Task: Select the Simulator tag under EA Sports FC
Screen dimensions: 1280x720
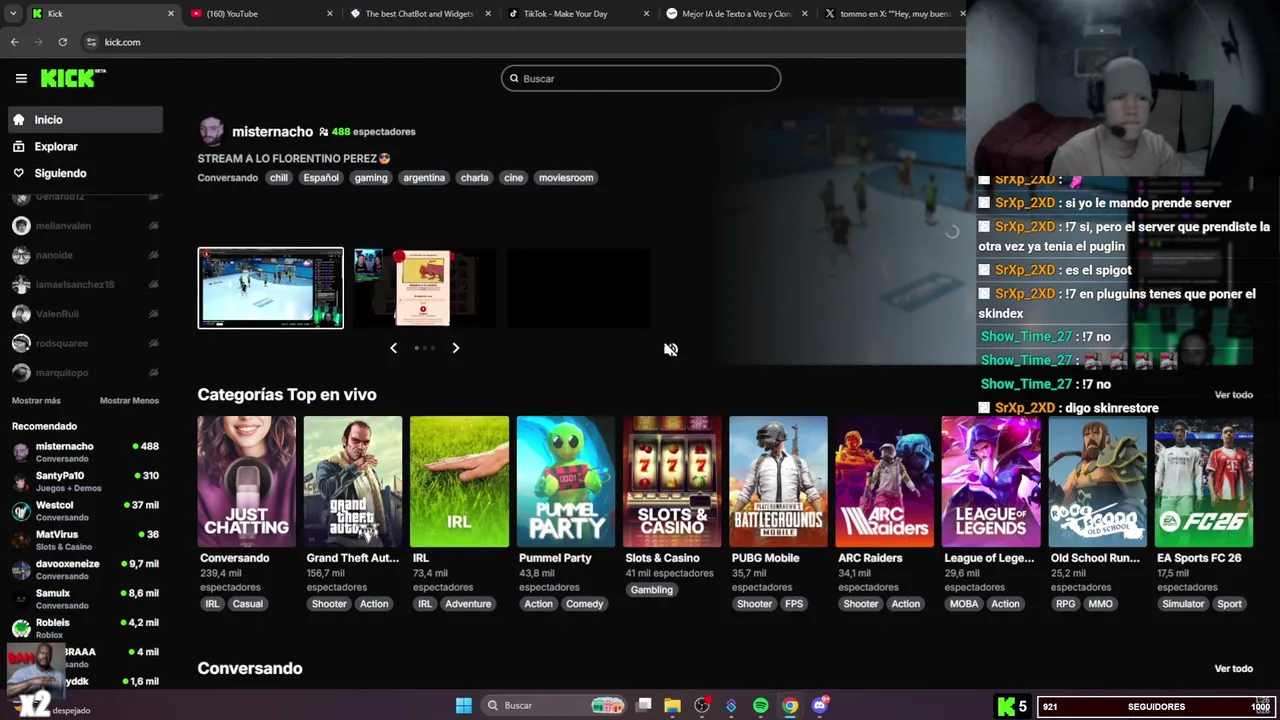Action: click(1183, 604)
